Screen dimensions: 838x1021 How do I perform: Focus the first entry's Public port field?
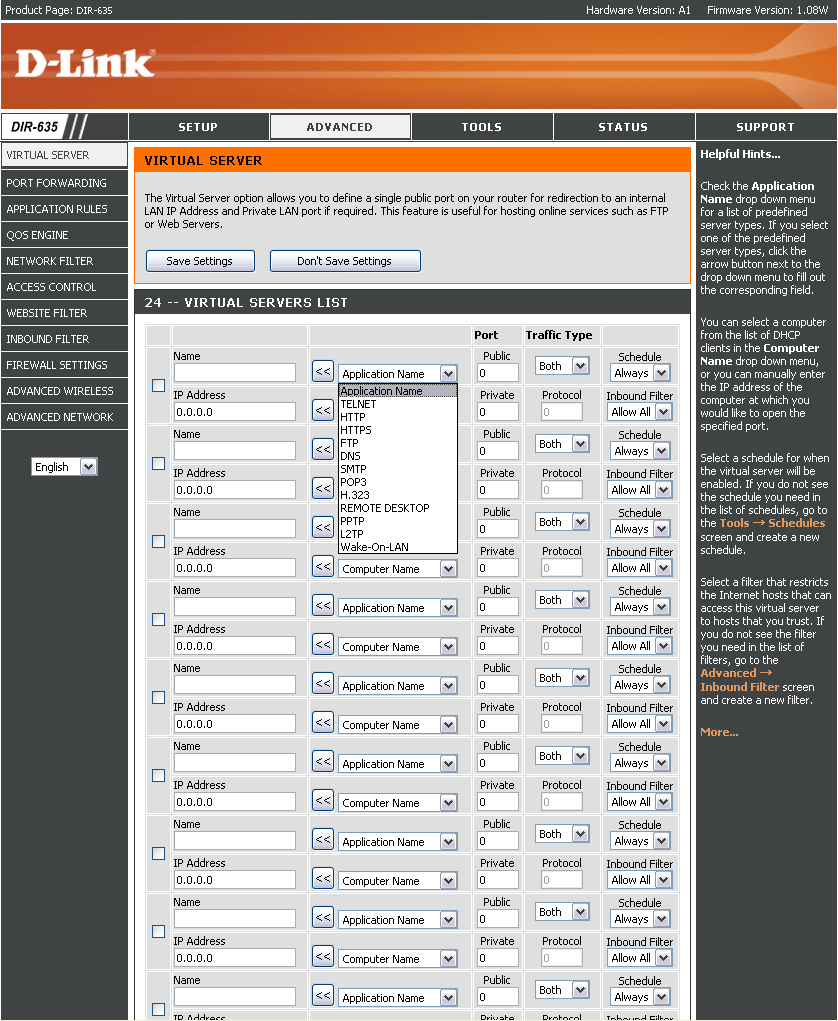497,373
